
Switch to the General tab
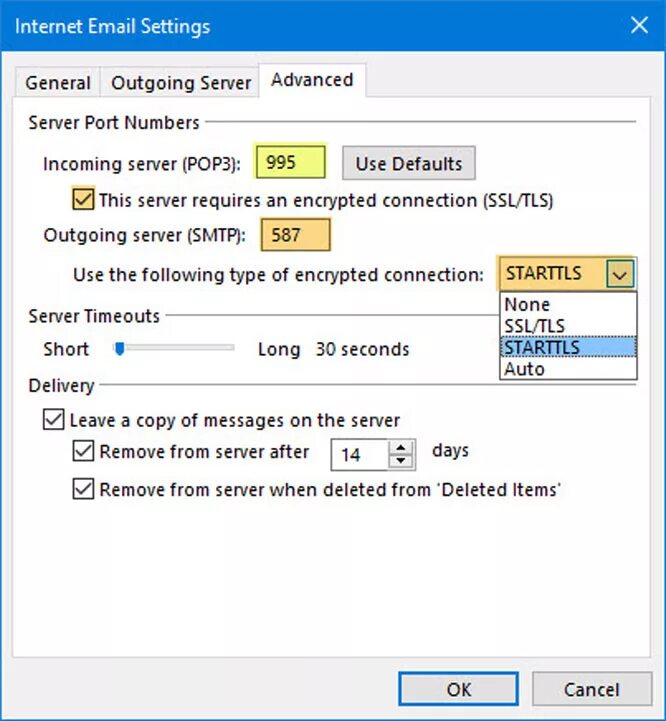point(57,83)
